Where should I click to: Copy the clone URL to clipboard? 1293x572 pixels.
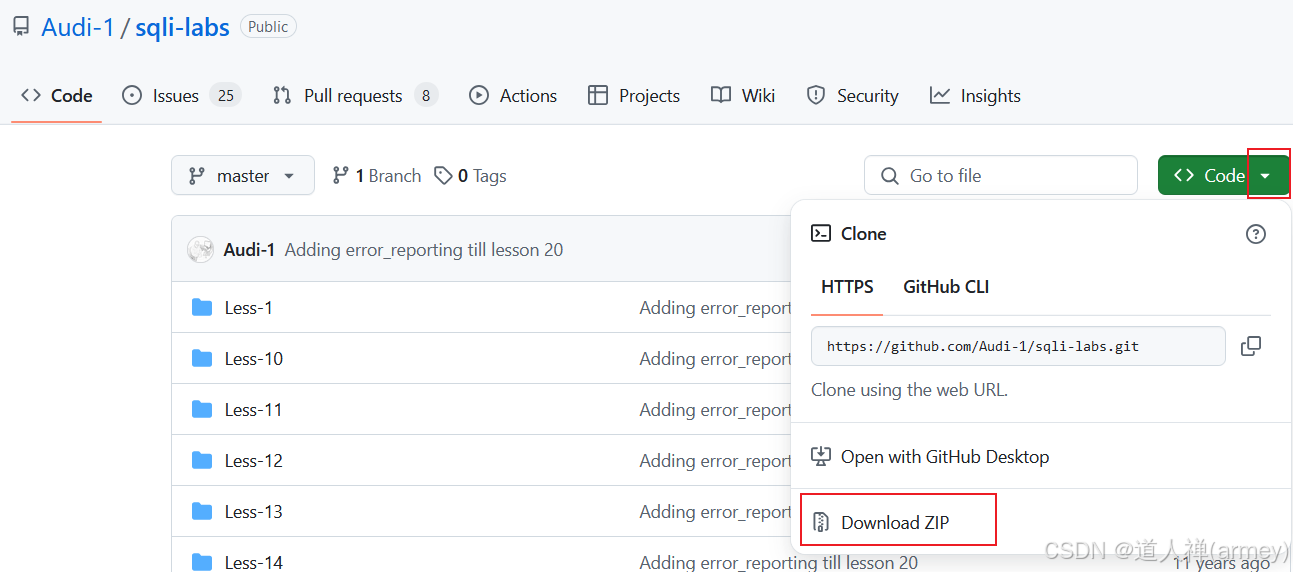pyautogui.click(x=1251, y=346)
